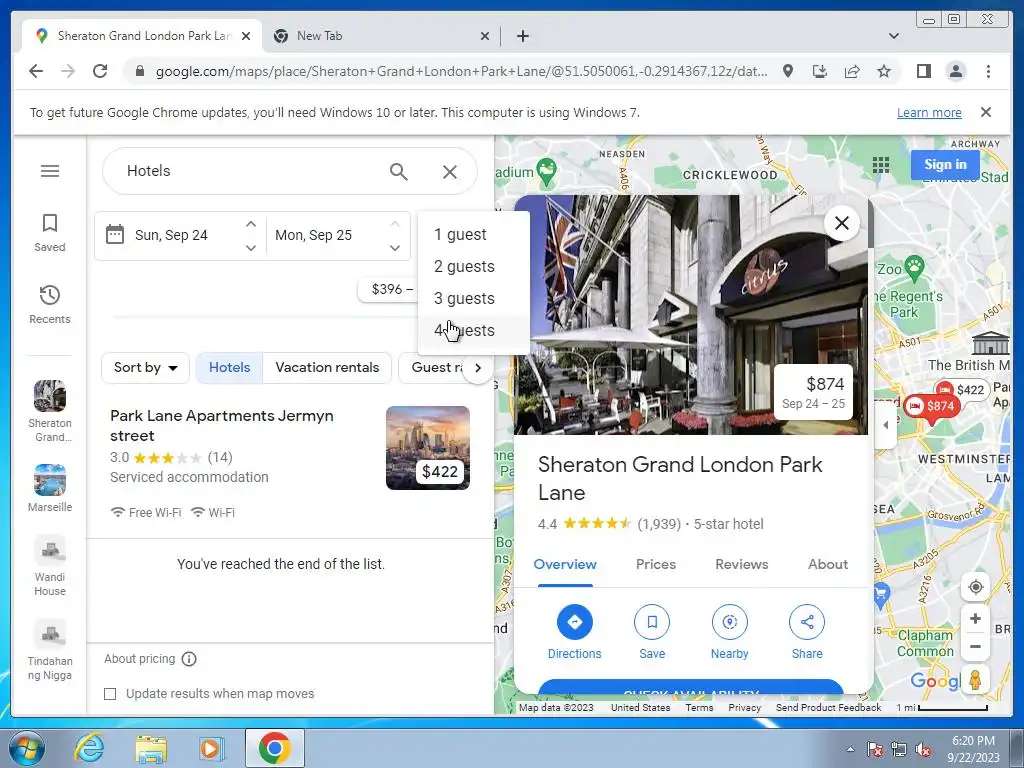Open Recents history in sidebar
The width and height of the screenshot is (1024, 768).
tap(50, 304)
